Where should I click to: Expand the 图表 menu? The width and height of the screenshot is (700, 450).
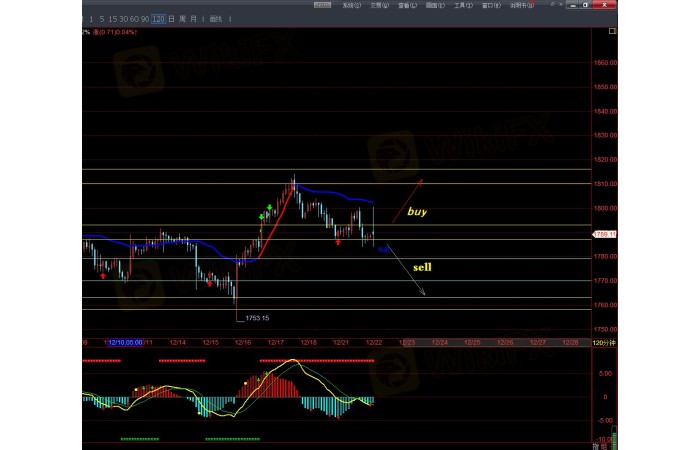(433, 5)
